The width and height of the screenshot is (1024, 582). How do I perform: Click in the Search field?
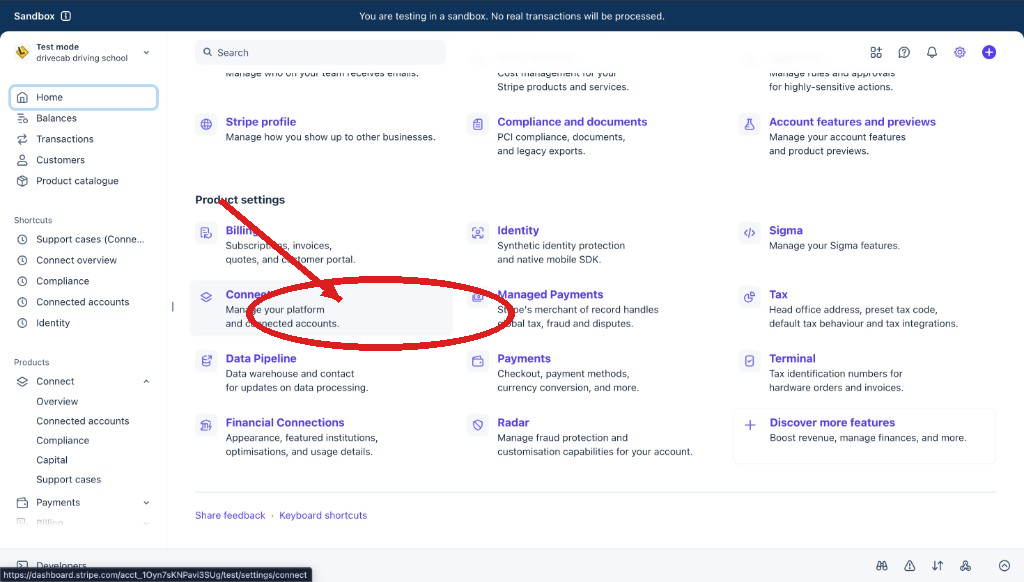(320, 52)
